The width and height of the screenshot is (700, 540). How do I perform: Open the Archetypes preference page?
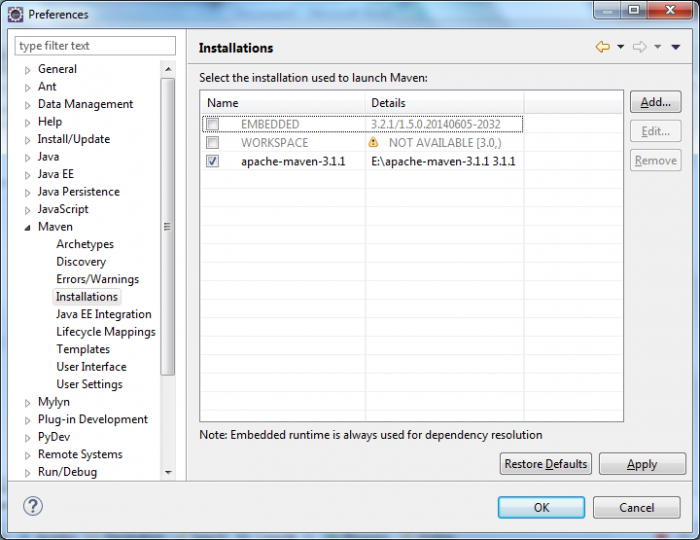click(x=85, y=244)
